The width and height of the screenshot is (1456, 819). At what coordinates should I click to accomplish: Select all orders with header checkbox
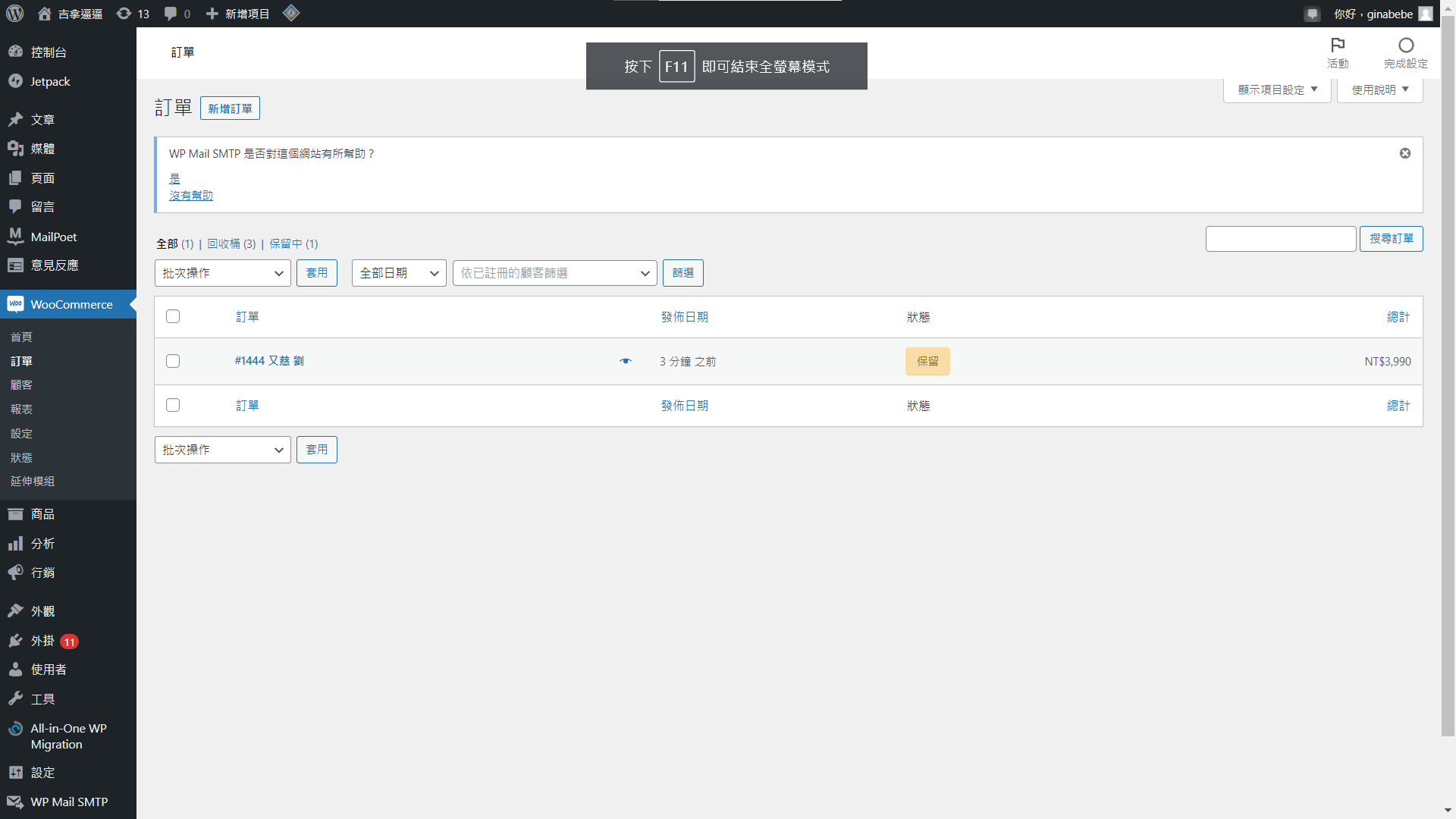(x=173, y=316)
